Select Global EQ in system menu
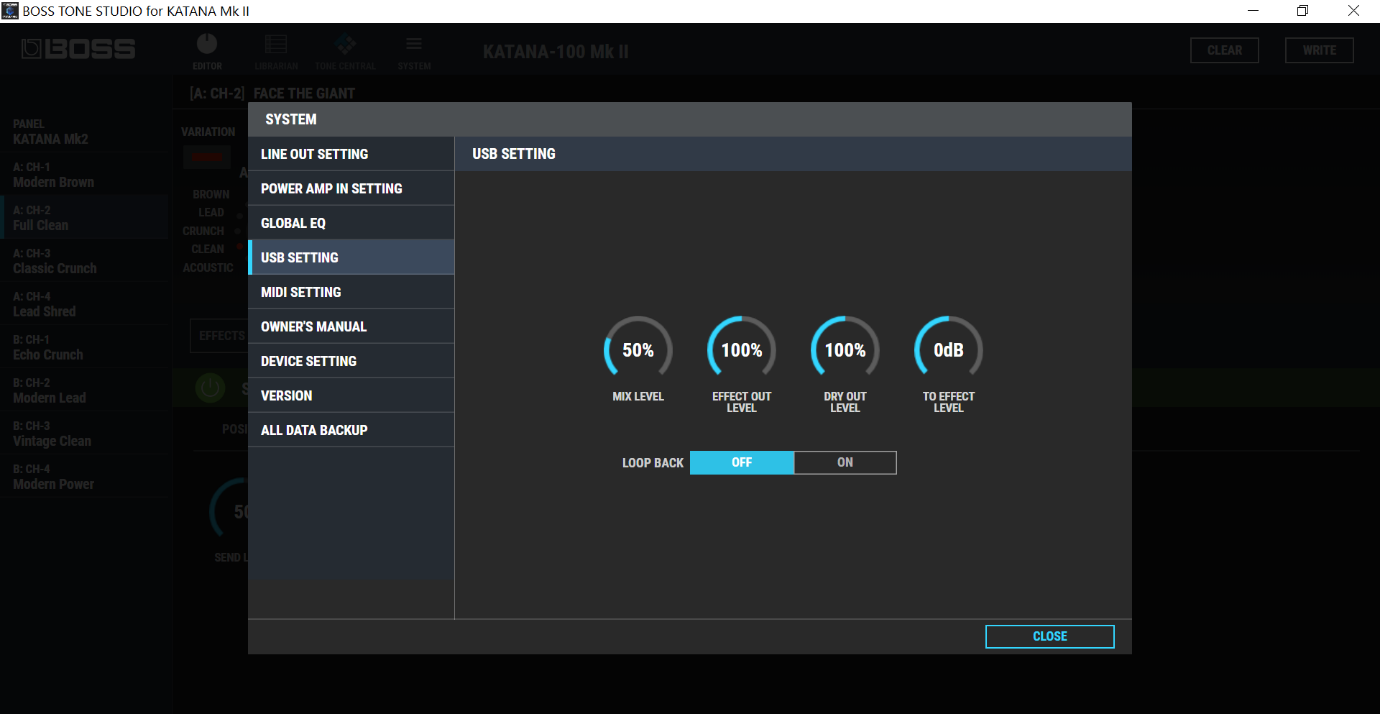This screenshot has width=1380, height=714. click(351, 223)
